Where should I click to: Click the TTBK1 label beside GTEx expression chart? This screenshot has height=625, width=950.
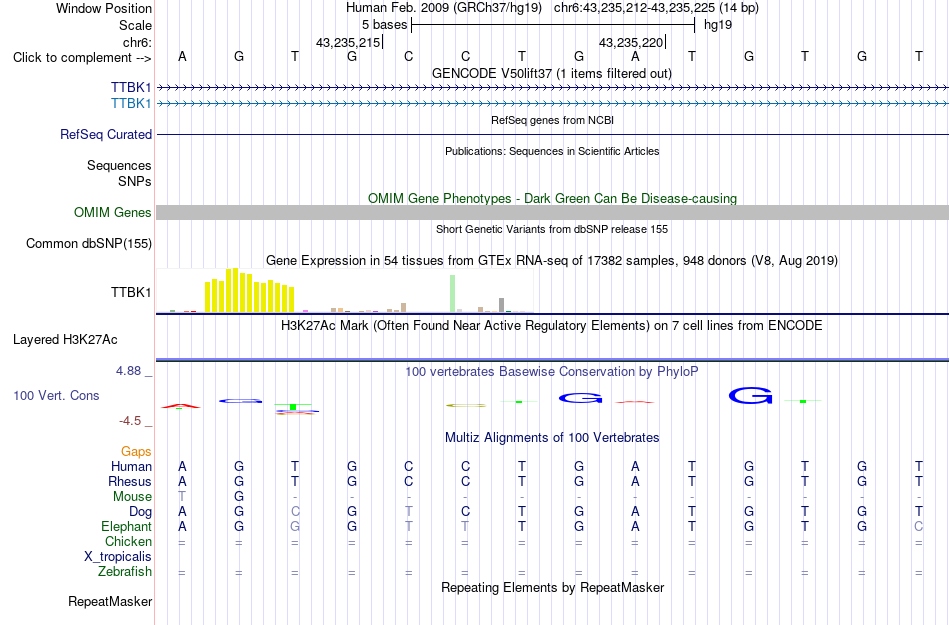point(131,293)
